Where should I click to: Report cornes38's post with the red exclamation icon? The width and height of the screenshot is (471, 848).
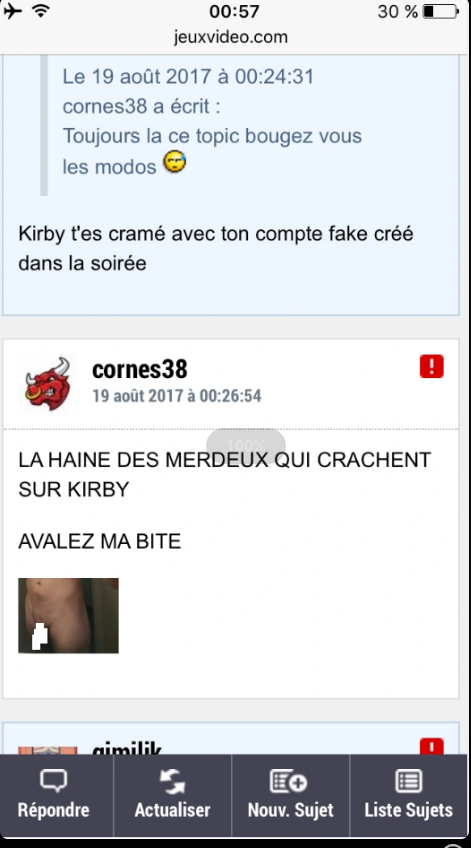click(x=432, y=366)
